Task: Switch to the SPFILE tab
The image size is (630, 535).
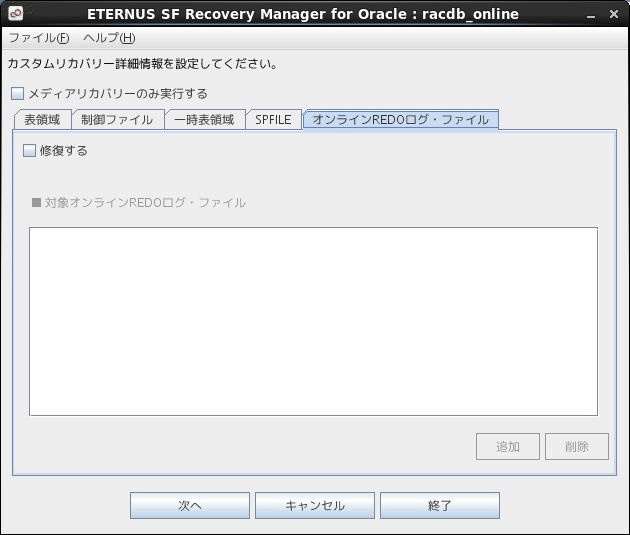Action: (273, 120)
